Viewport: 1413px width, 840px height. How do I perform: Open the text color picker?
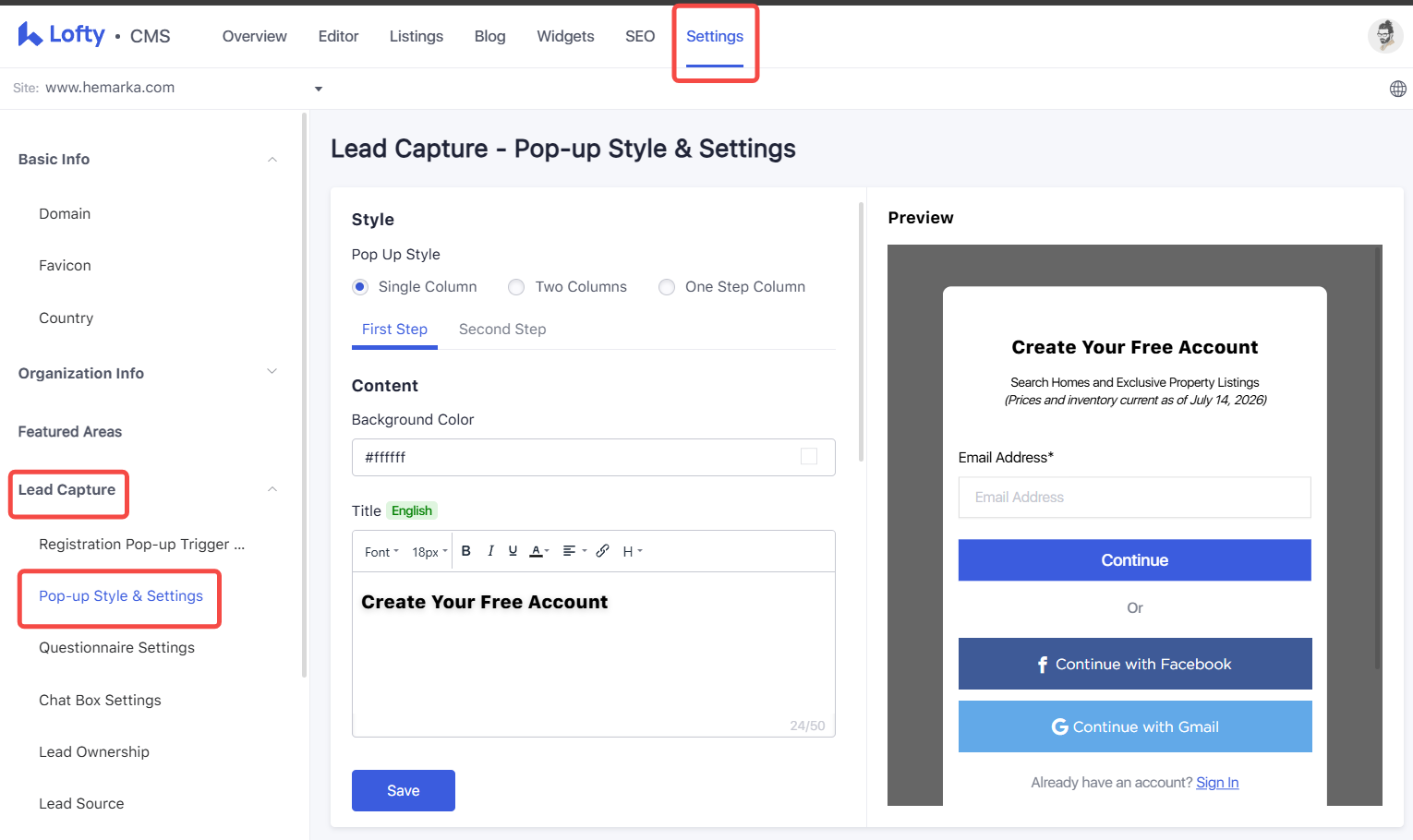(539, 551)
